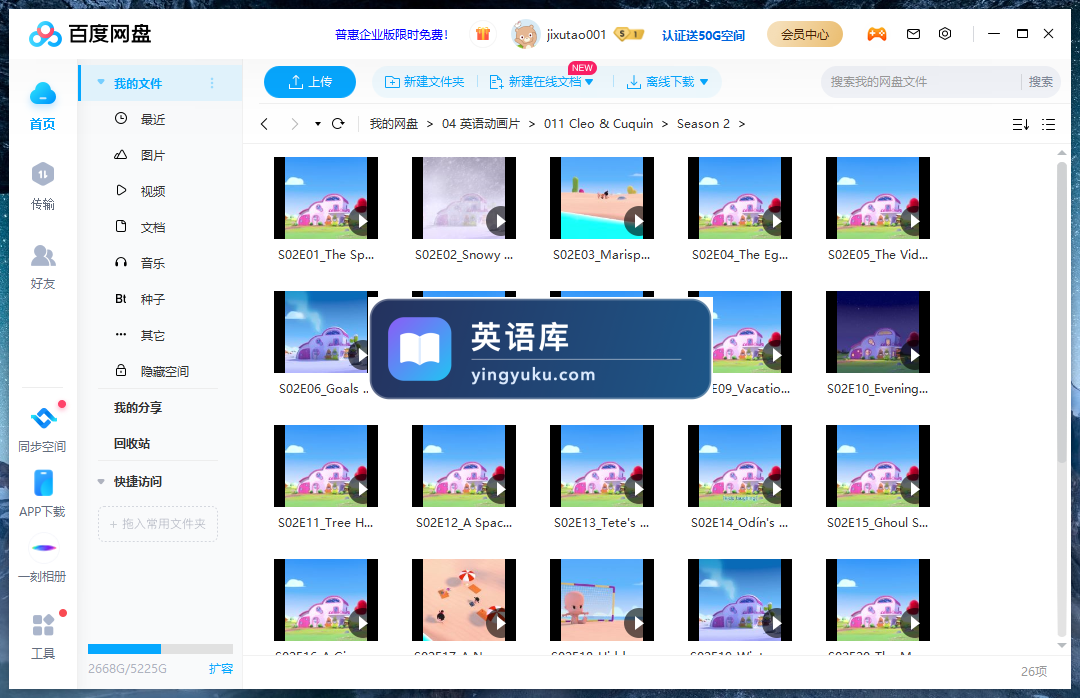1080x698 pixels.
Task: Select the S02E11_Tree H... video thumbnail
Action: click(x=326, y=466)
